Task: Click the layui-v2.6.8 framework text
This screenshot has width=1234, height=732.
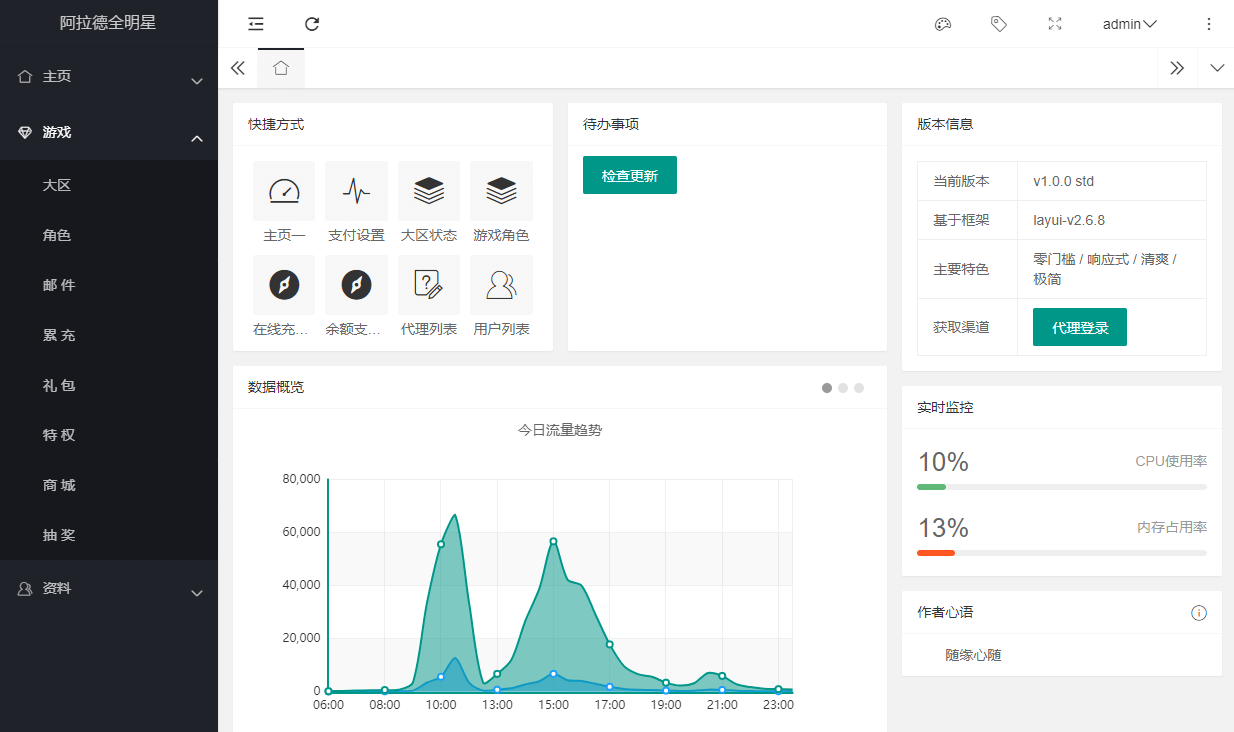Action: pyautogui.click(x=1069, y=220)
